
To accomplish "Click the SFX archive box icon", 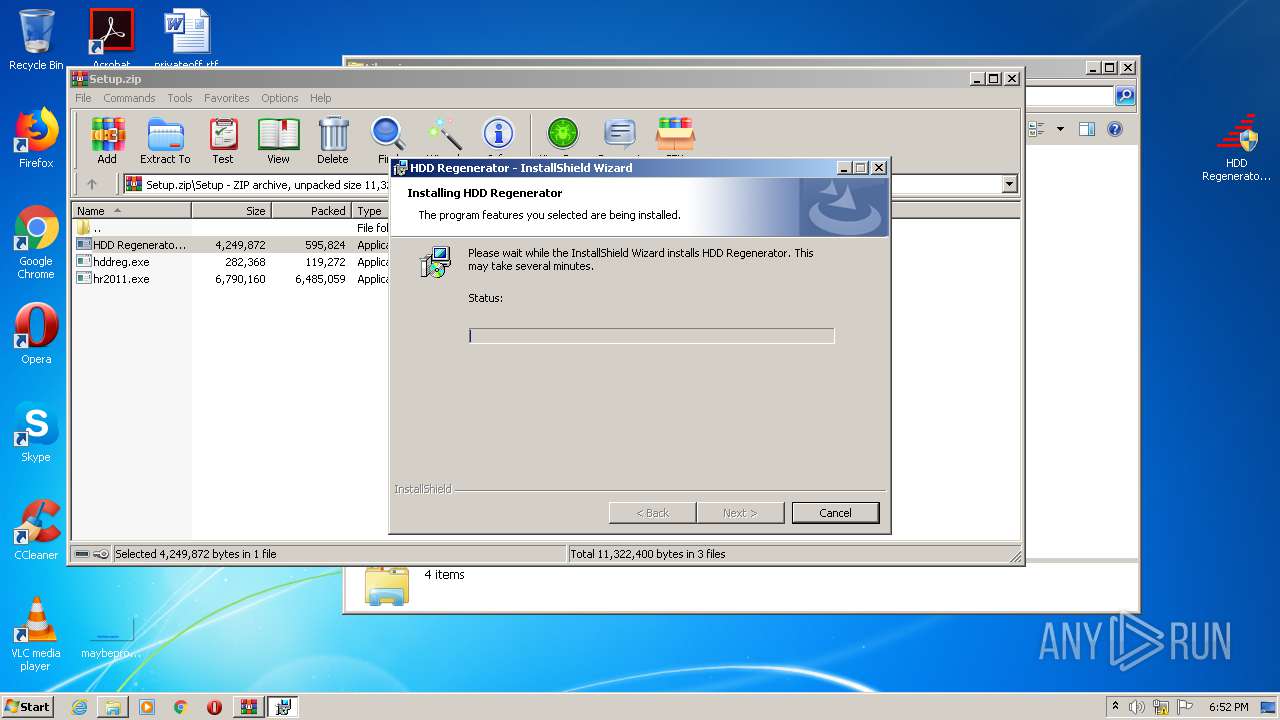I will pyautogui.click(x=675, y=134).
